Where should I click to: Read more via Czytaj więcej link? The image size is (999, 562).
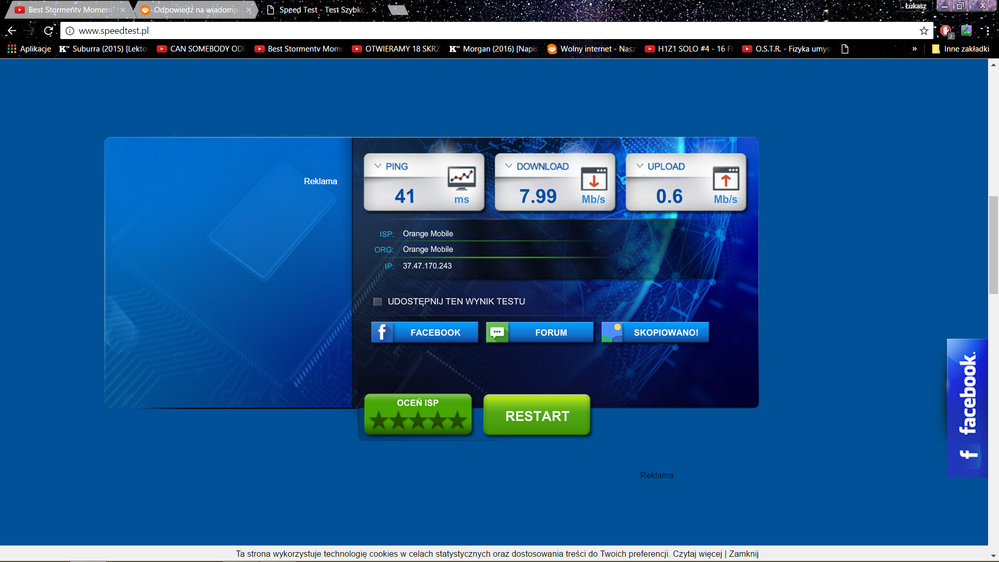pos(697,554)
